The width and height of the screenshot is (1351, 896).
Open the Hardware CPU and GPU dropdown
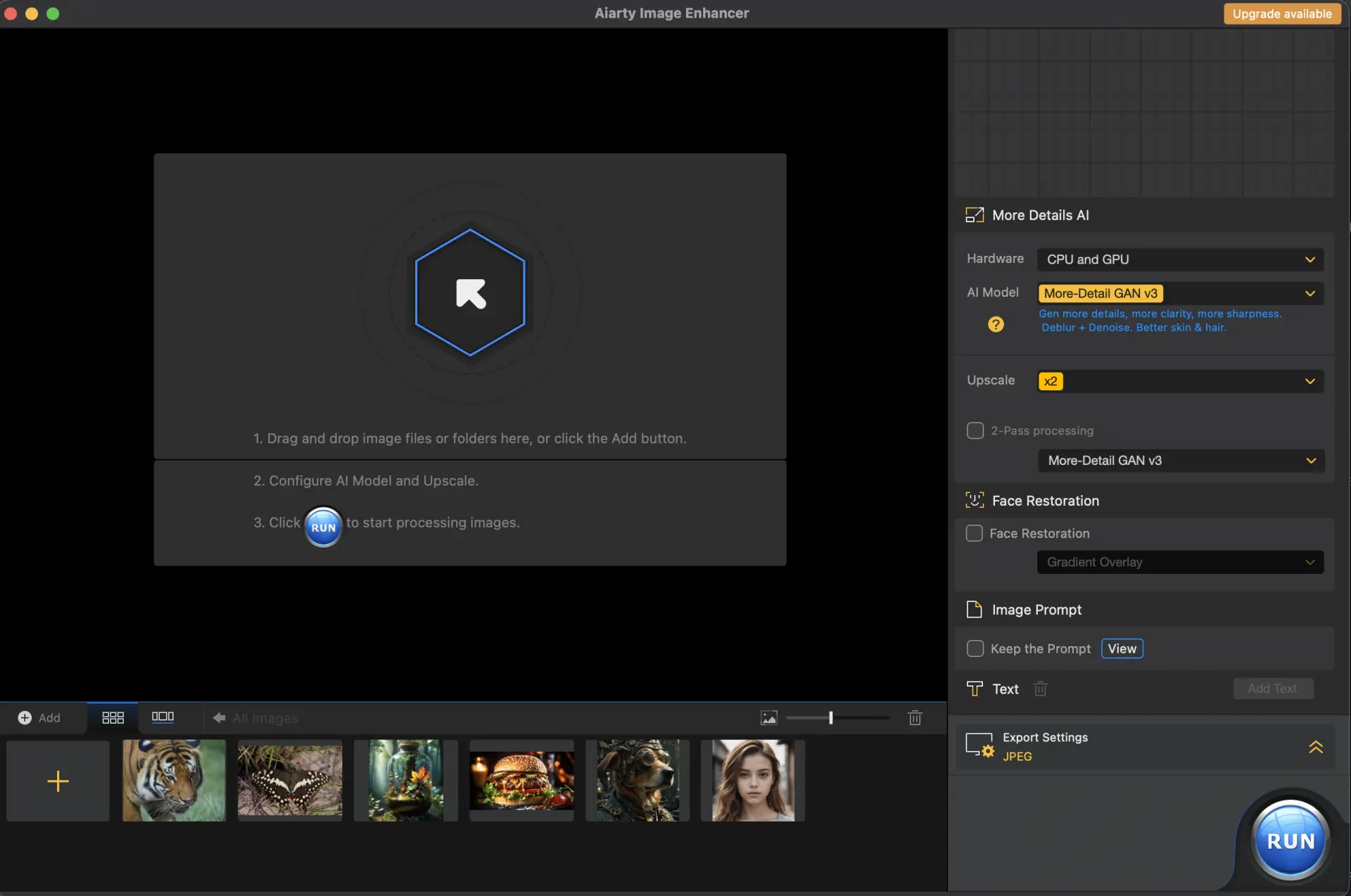click(1180, 260)
